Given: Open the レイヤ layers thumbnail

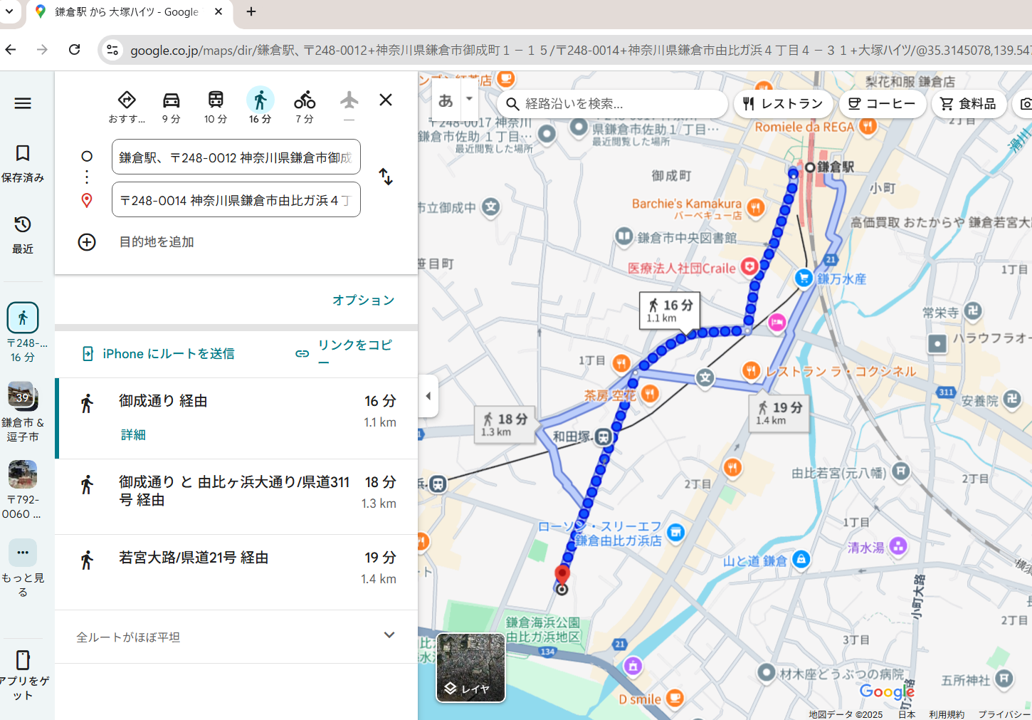Looking at the screenshot, I should [x=471, y=667].
